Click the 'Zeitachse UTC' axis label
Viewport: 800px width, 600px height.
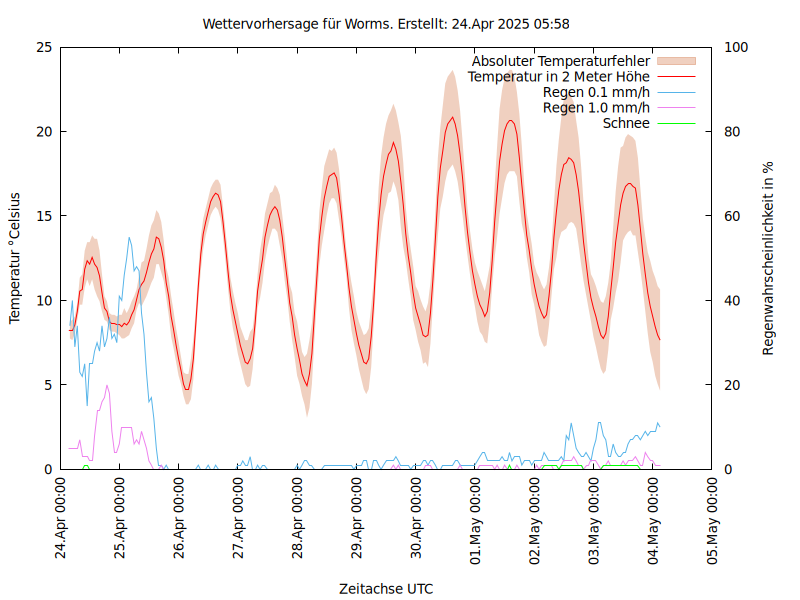coord(386,588)
